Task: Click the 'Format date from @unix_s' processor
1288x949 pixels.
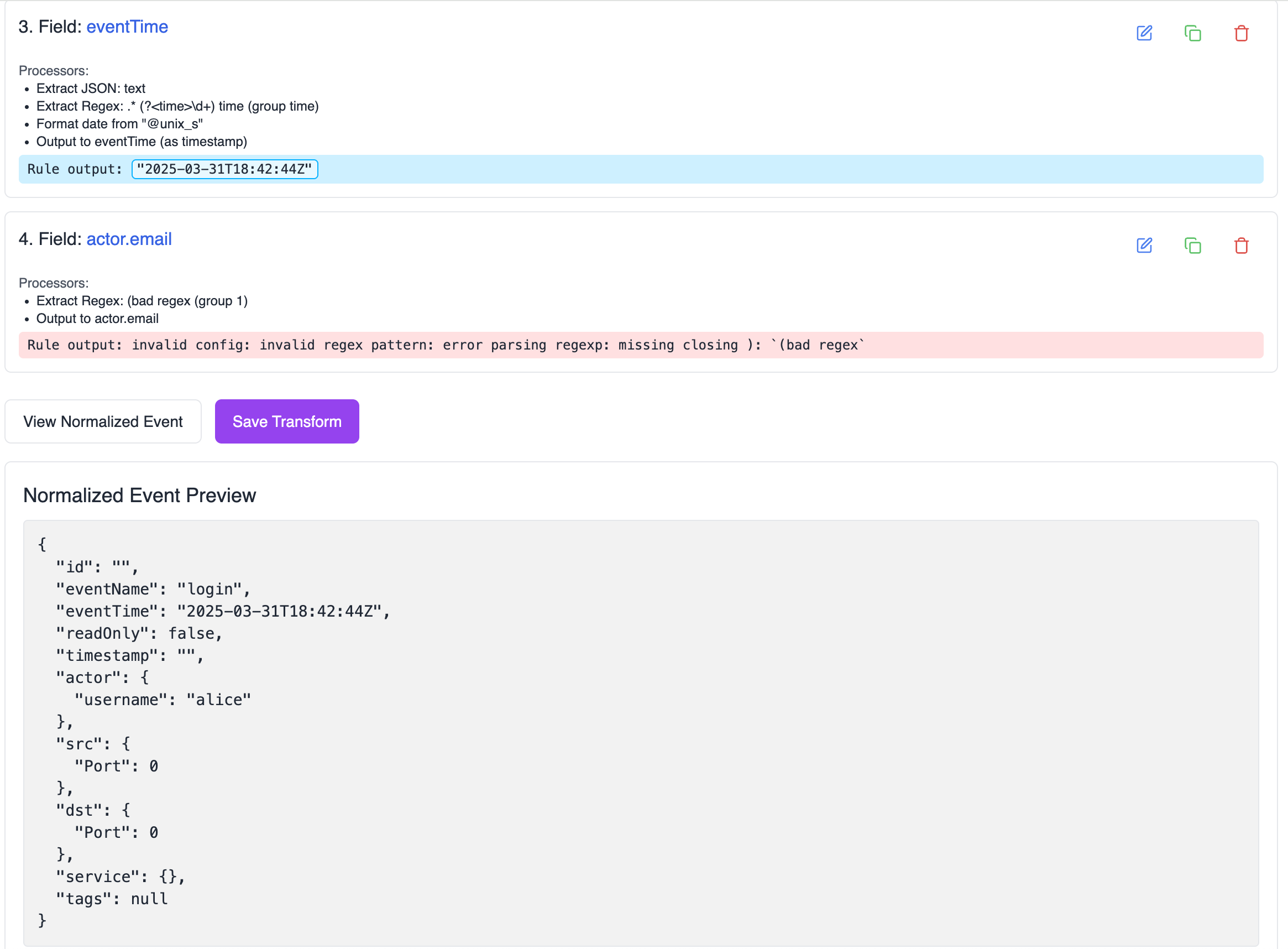Action: 119,124
